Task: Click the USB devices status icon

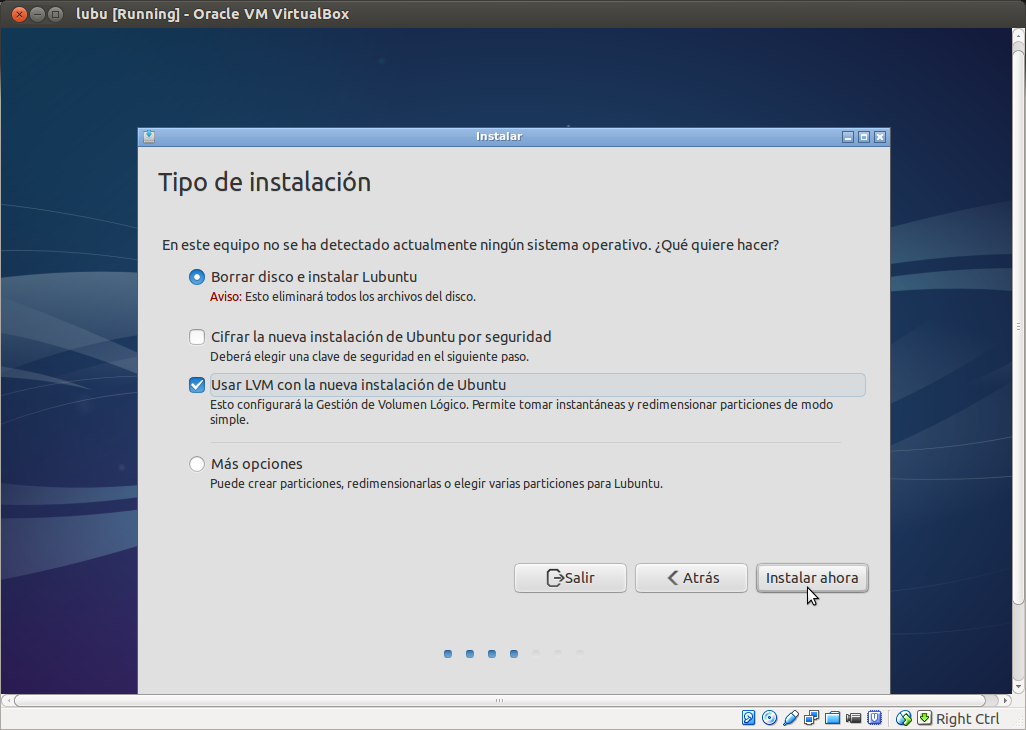Action: pos(790,718)
